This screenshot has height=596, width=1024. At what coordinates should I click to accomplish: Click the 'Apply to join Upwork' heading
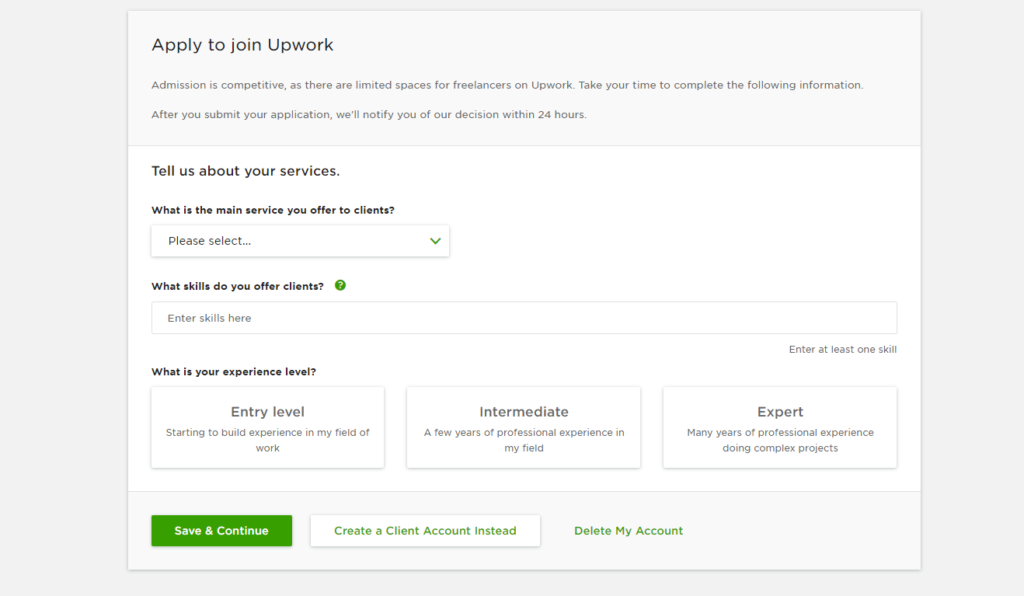[x=242, y=45]
